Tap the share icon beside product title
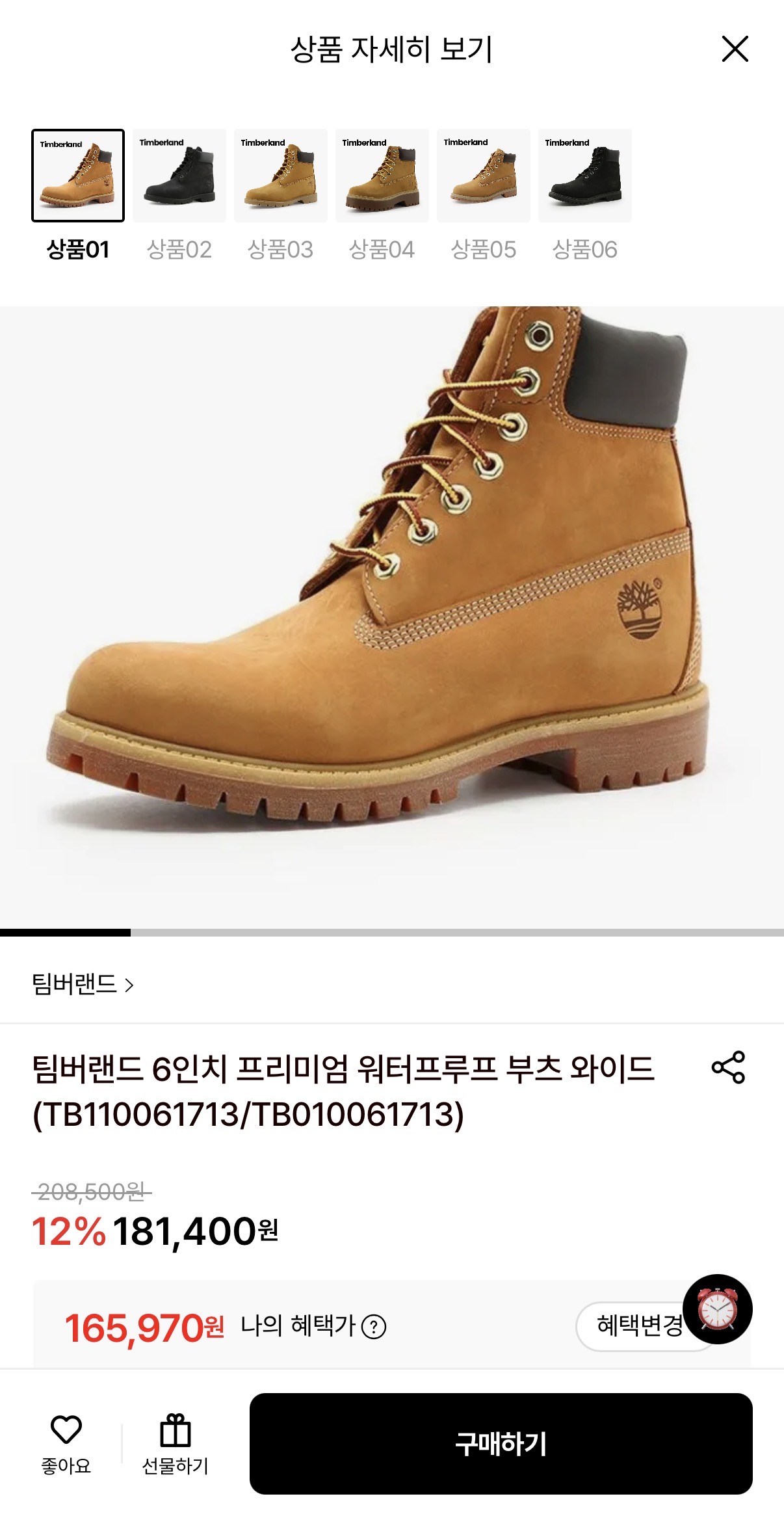 pyautogui.click(x=728, y=1067)
